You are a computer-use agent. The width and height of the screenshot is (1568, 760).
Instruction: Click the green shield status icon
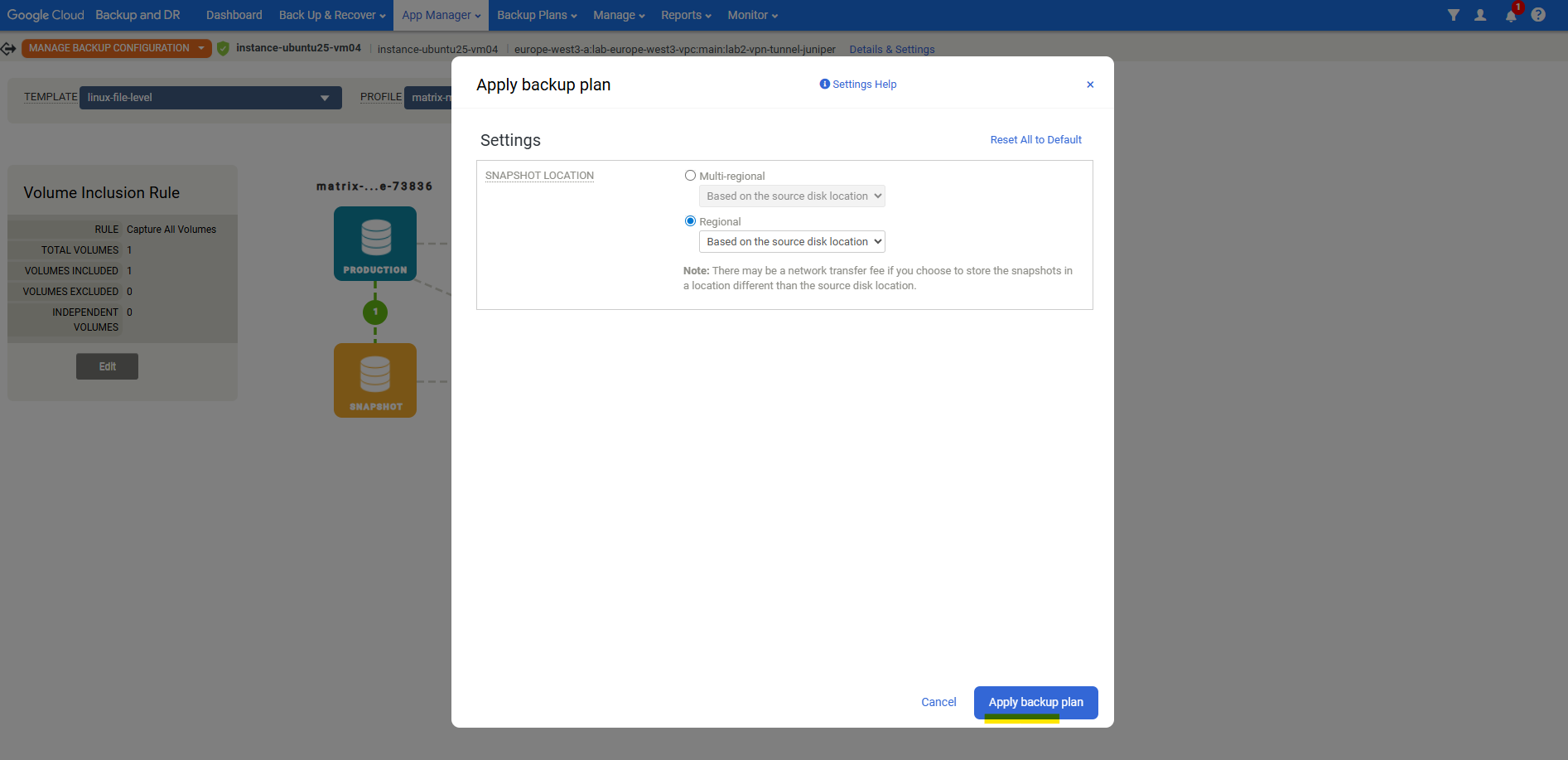point(223,49)
